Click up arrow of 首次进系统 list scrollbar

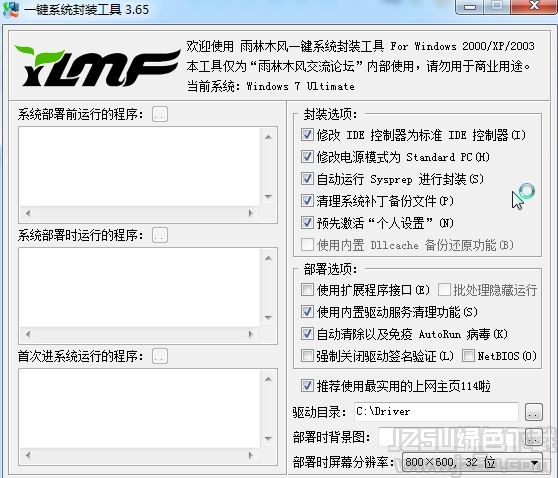(269, 379)
